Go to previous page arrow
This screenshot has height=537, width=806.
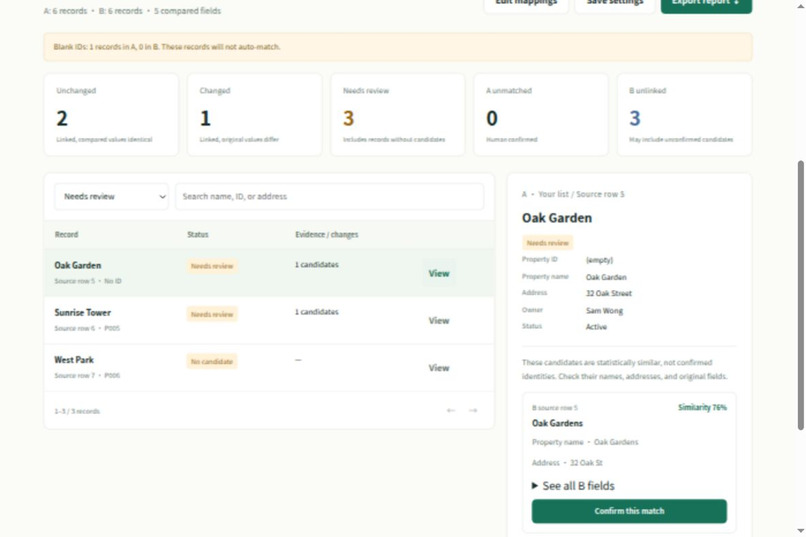click(451, 410)
